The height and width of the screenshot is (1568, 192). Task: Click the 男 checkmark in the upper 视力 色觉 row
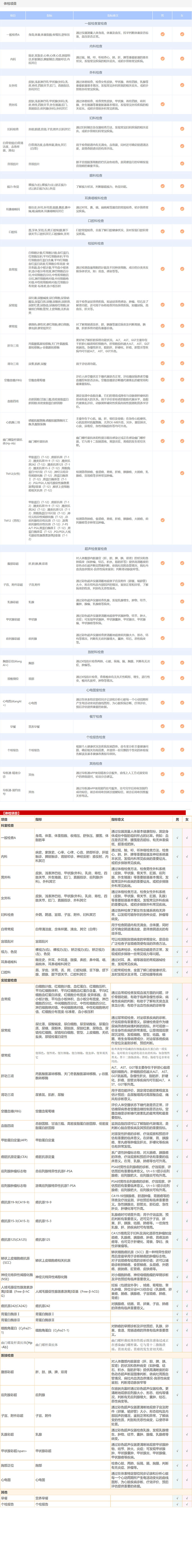pos(162,186)
